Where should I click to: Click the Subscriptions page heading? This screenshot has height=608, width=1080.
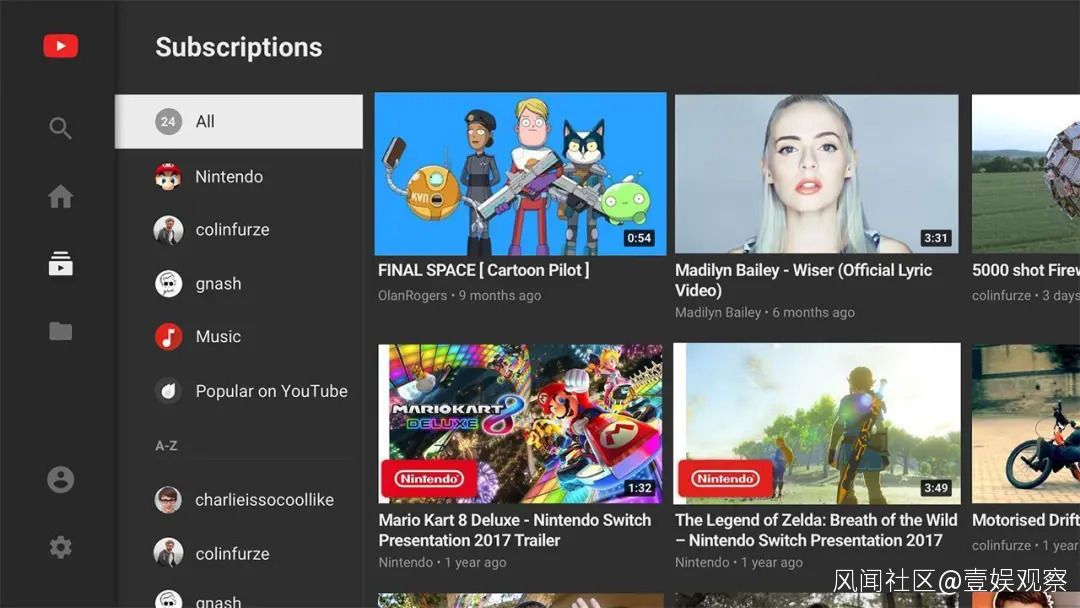coord(238,48)
